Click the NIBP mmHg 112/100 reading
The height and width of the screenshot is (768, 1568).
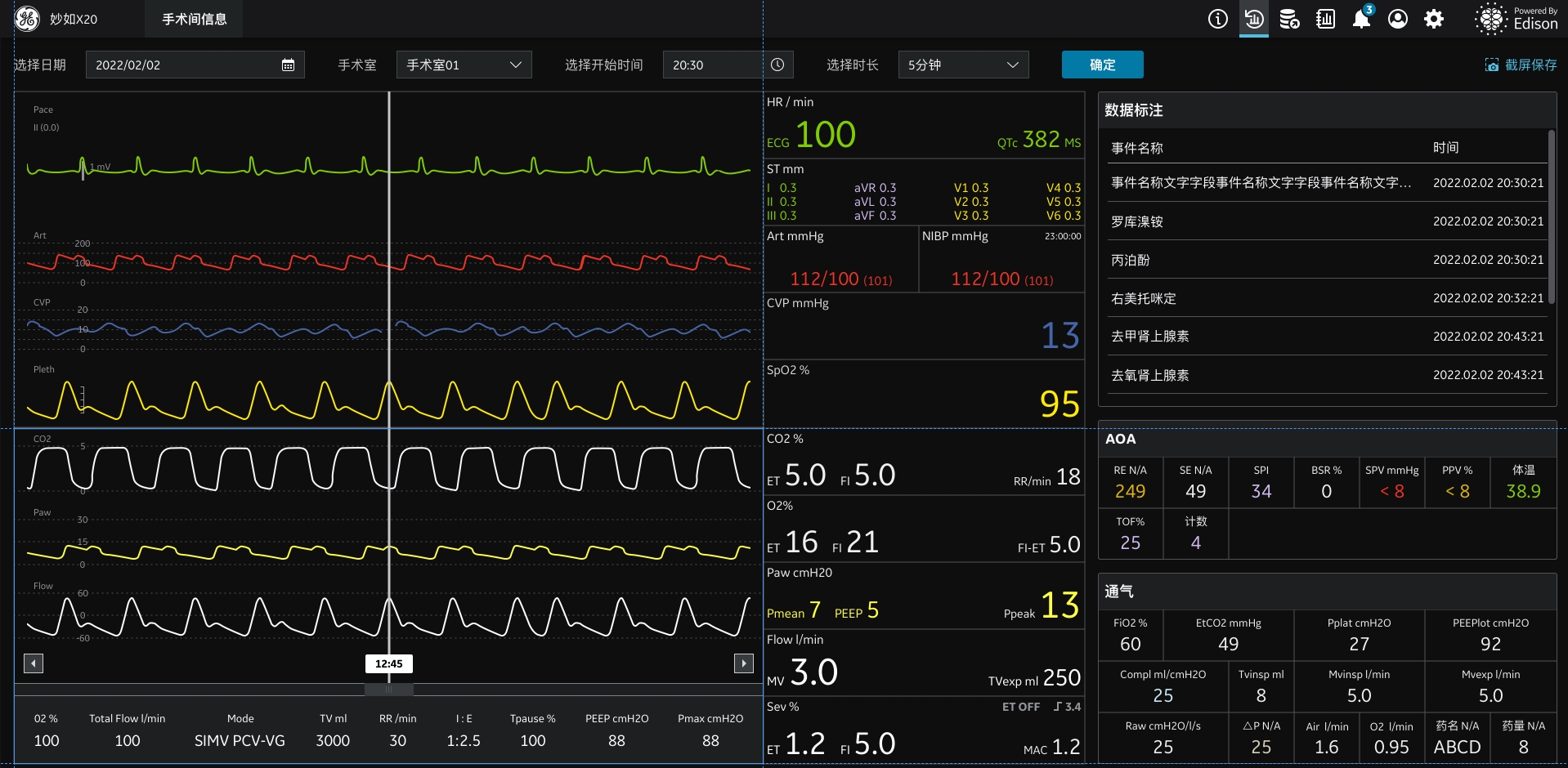pyautogui.click(x=1001, y=279)
